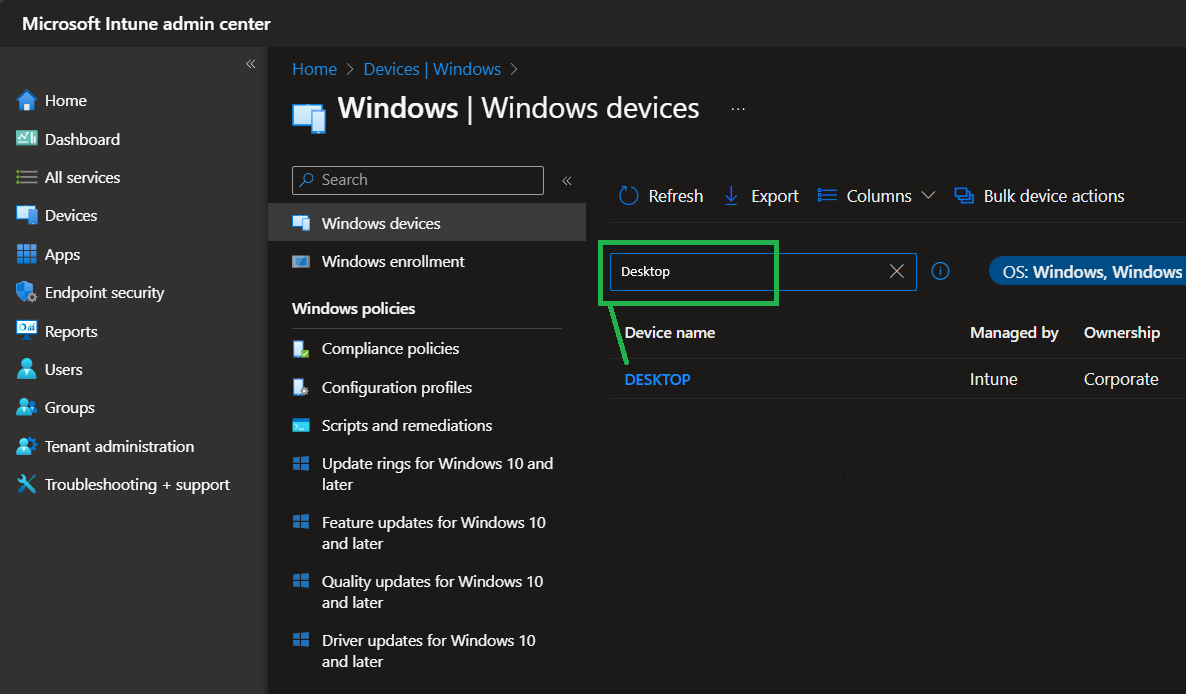The width and height of the screenshot is (1186, 694).
Task: Click the OS: Windows filter pill
Action: (1090, 271)
